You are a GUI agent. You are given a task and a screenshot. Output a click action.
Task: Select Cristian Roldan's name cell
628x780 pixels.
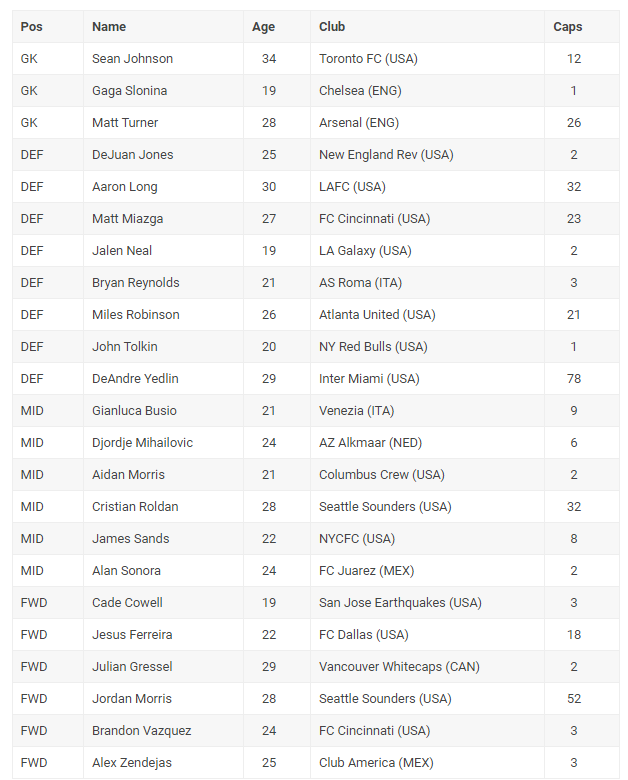point(133,507)
